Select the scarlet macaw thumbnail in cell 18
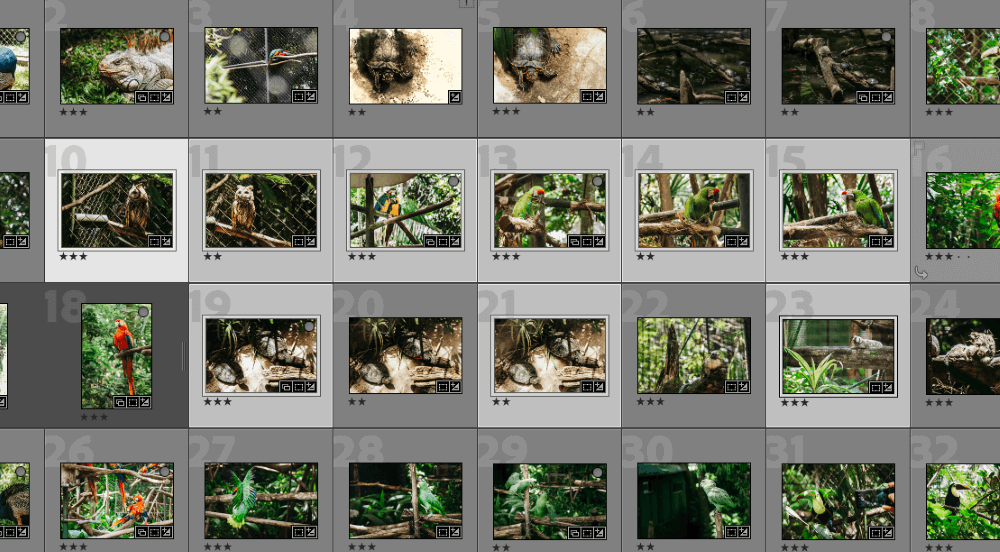Screen dimensions: 1000x552 [117, 356]
